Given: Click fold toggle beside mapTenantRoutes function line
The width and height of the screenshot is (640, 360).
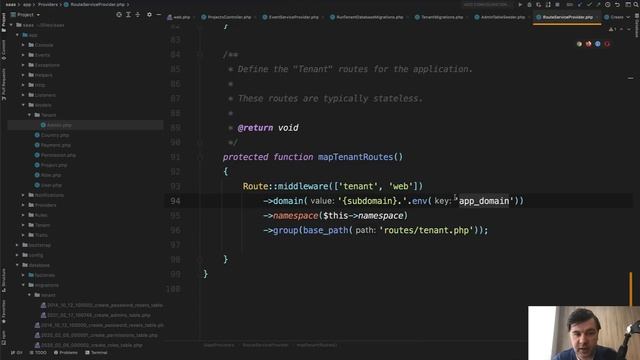Looking at the screenshot, I should point(200,157).
